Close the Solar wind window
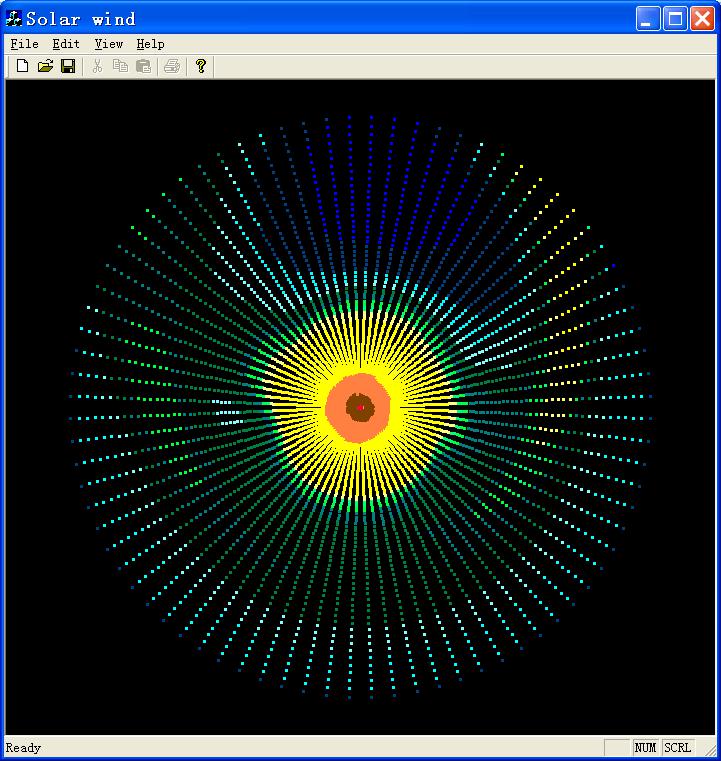This screenshot has width=721, height=761. pyautogui.click(x=702, y=18)
